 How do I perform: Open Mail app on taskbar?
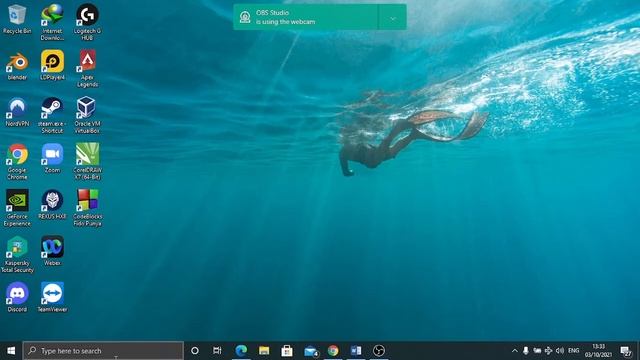310,351
